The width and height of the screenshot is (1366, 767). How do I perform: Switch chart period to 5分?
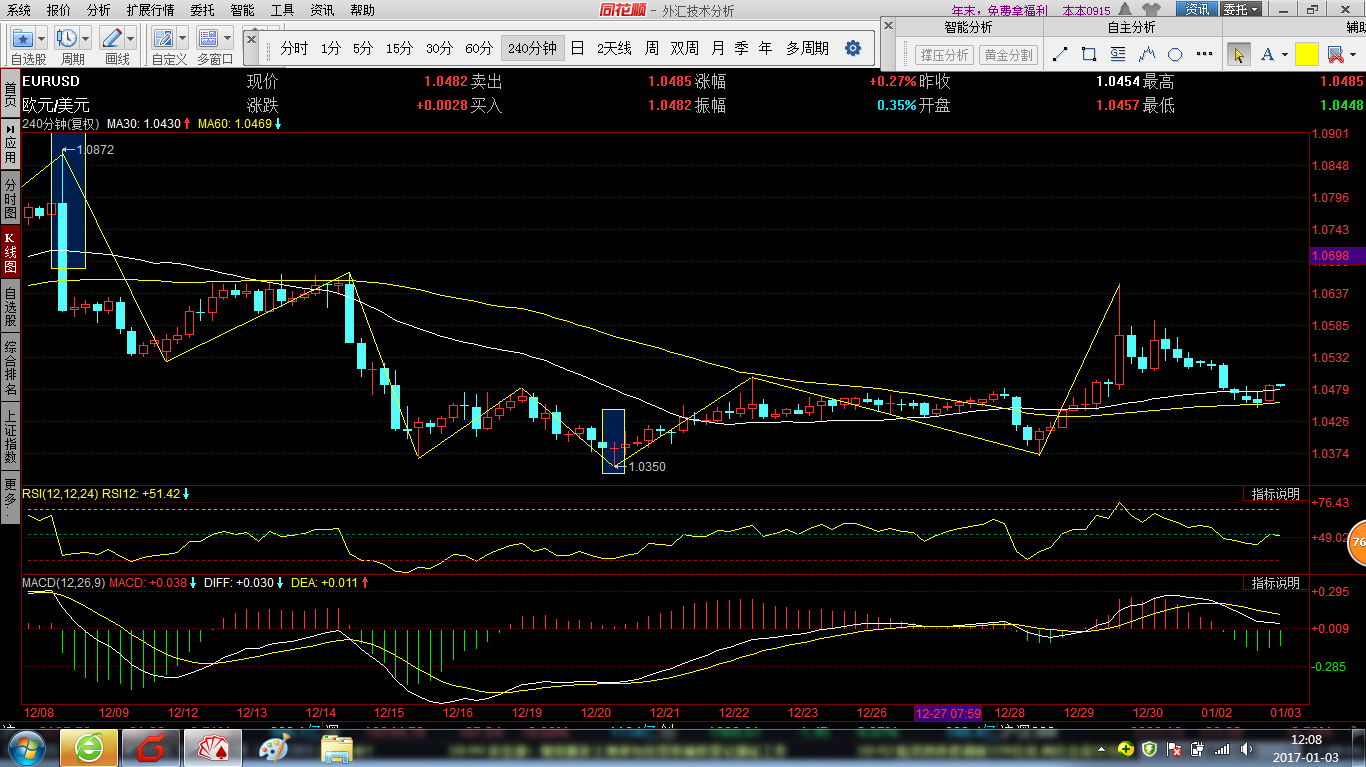click(363, 48)
